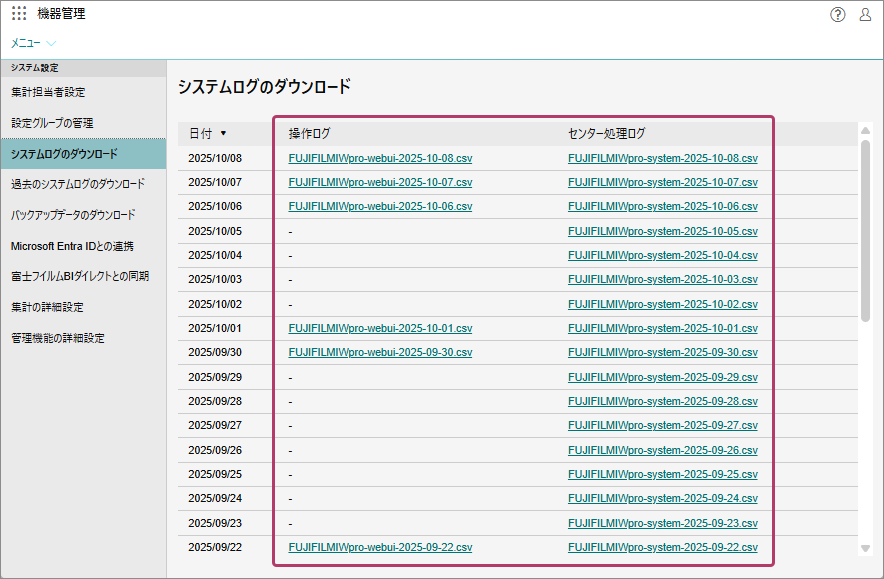
Task: Download FUJIFILMIWpro-system-2025-10-03.csv
Action: [662, 280]
